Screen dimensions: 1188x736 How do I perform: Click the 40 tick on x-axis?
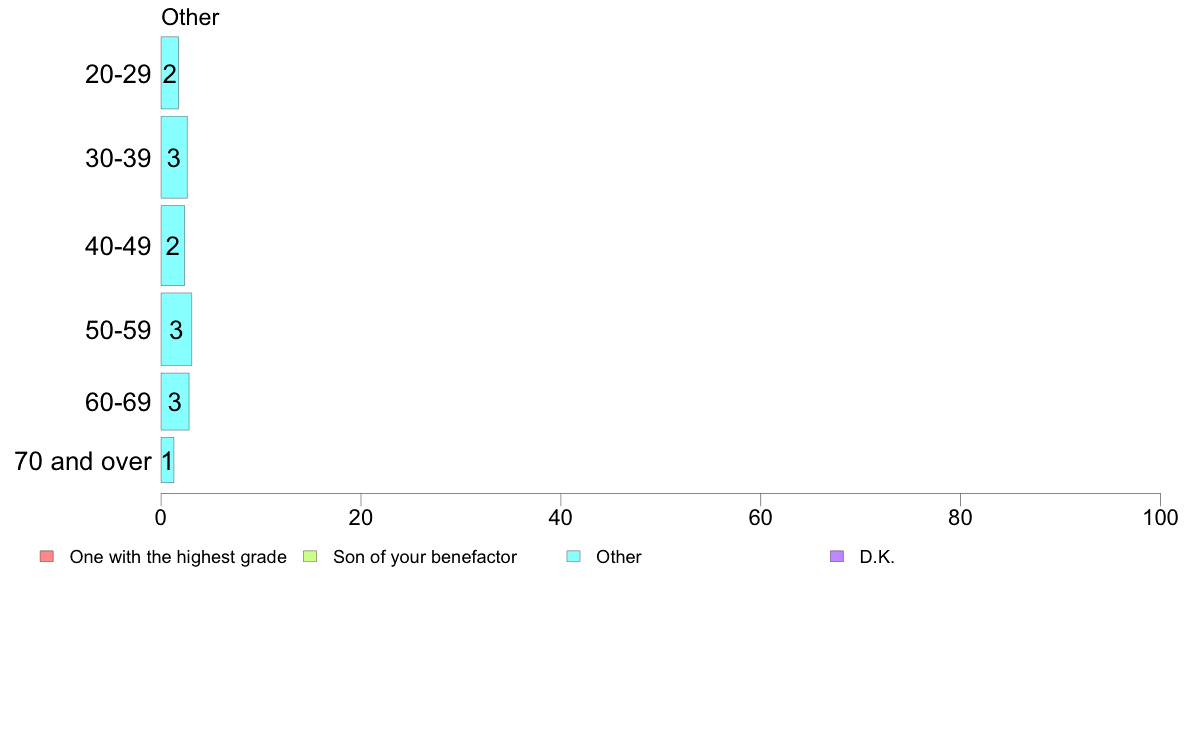(x=561, y=518)
